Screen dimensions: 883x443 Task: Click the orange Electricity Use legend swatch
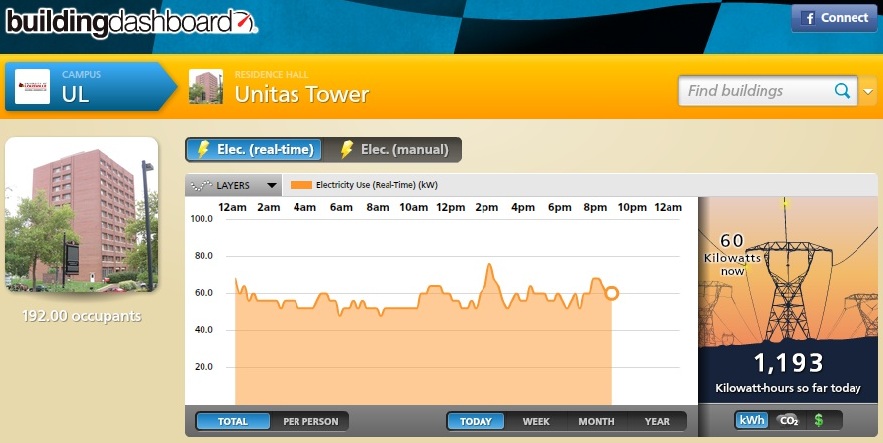point(301,185)
